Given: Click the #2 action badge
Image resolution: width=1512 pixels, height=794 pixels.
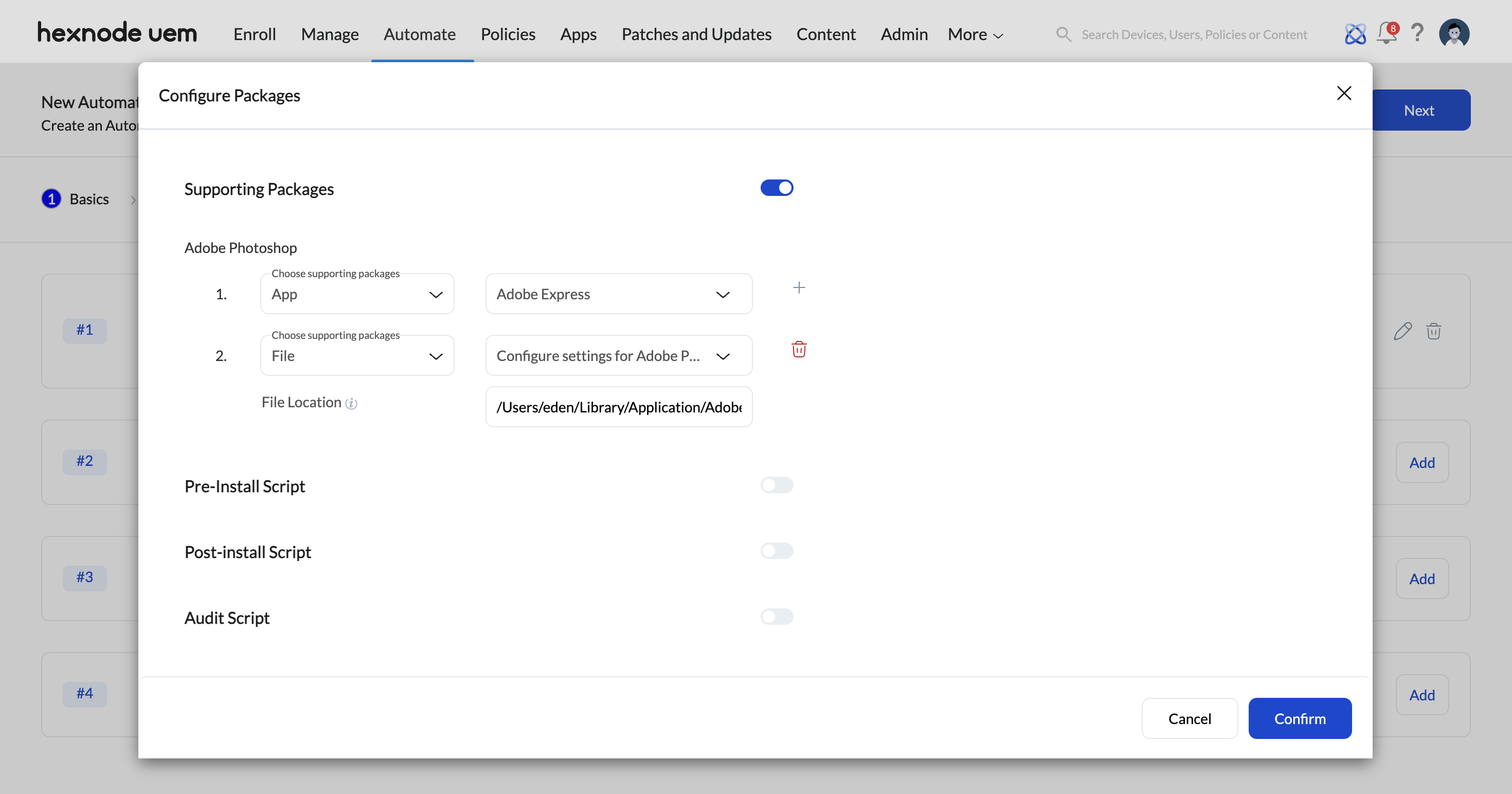Looking at the screenshot, I should coord(84,461).
